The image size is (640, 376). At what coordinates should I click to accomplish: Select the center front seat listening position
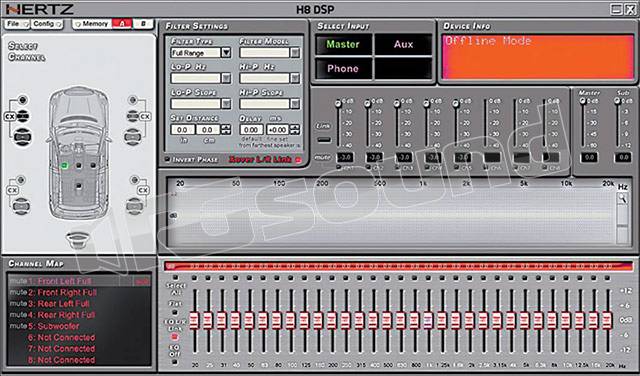click(78, 165)
